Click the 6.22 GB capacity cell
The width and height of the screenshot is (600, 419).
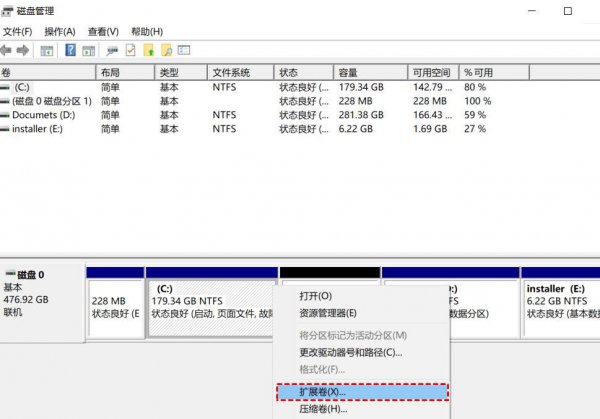tap(355, 129)
